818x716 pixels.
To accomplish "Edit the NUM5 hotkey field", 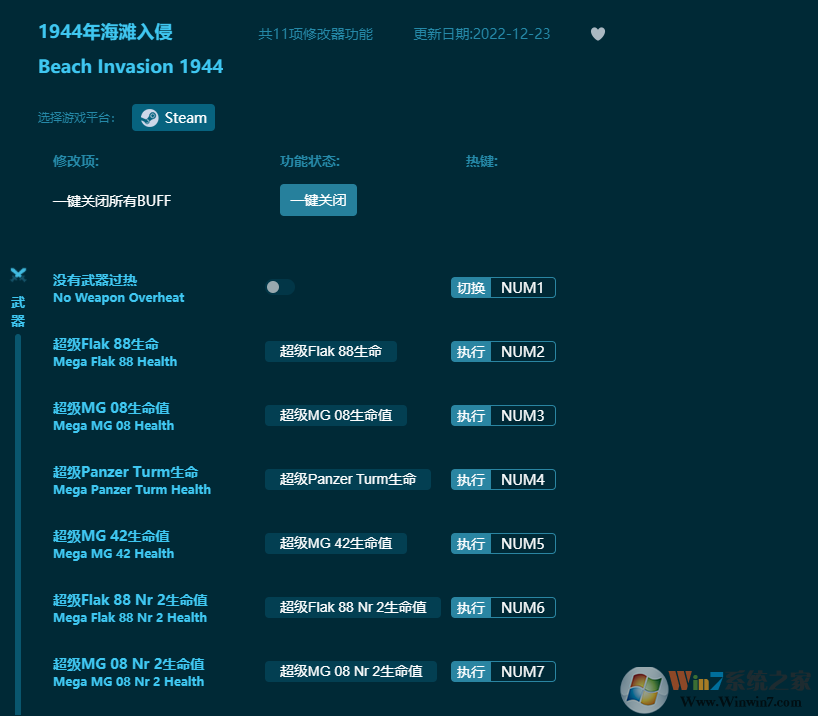I will point(523,544).
